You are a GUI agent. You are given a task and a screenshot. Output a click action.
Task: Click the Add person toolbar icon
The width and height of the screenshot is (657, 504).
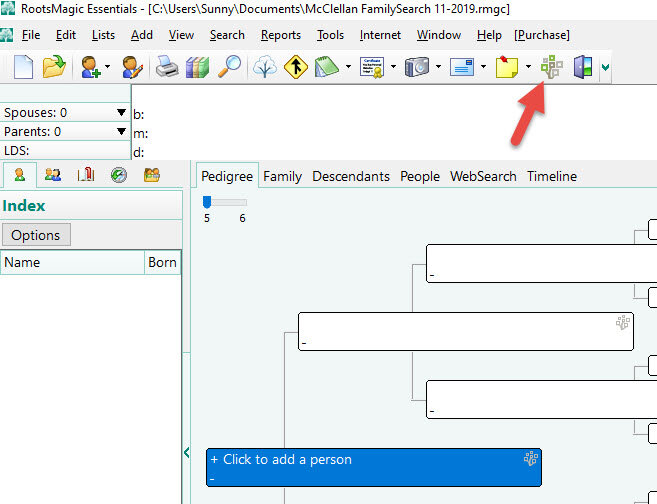(91, 67)
